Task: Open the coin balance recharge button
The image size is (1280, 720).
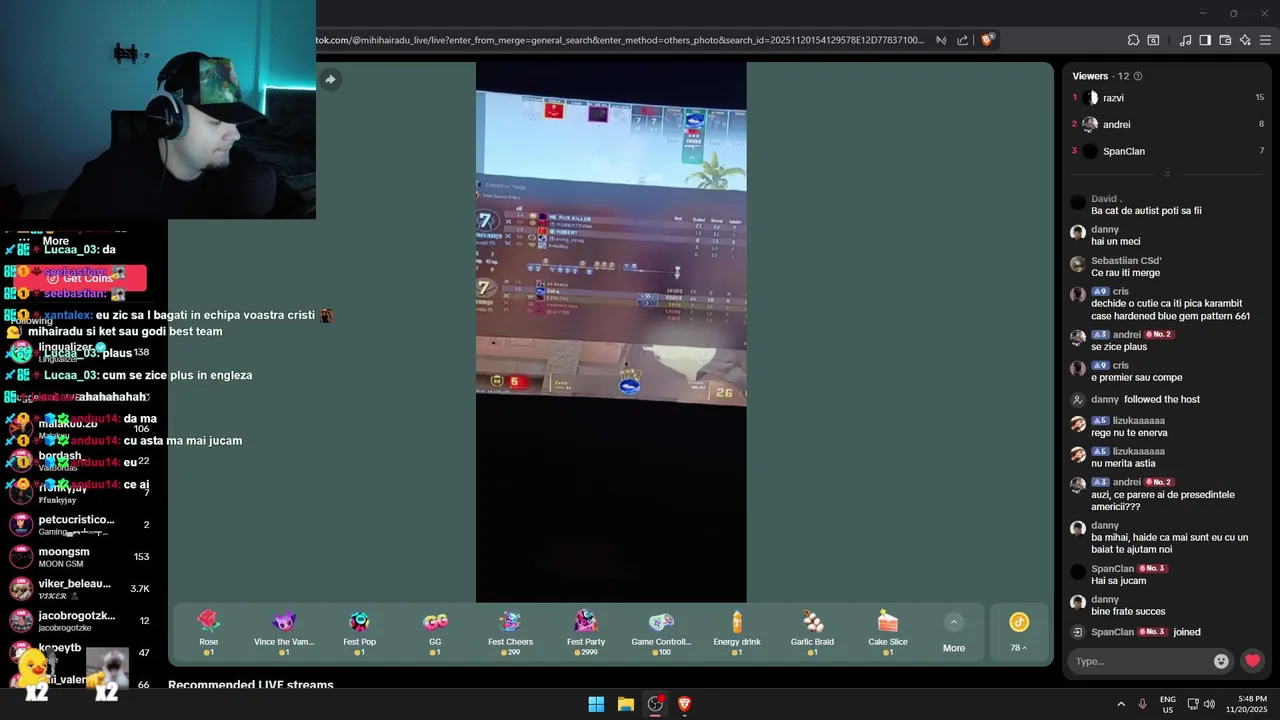Action: [1018, 633]
